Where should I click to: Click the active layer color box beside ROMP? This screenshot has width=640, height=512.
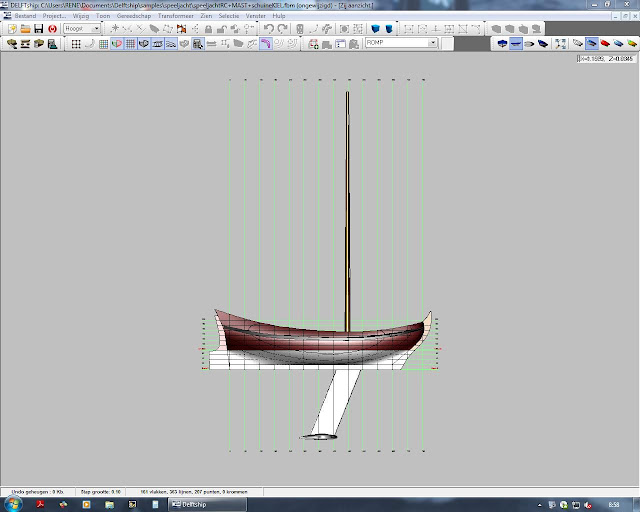[447, 43]
